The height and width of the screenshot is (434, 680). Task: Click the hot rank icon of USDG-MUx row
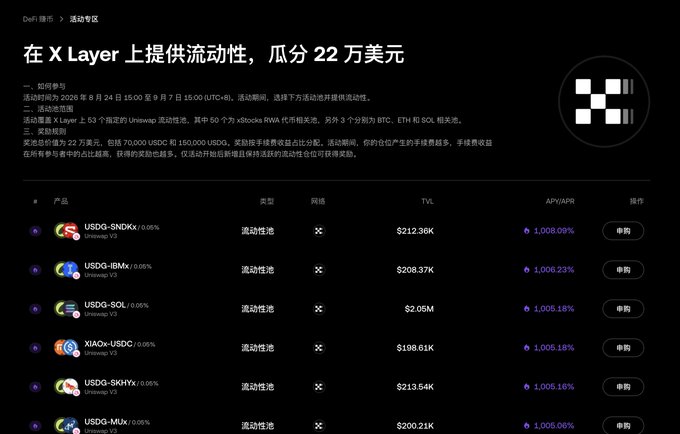[x=35, y=426]
